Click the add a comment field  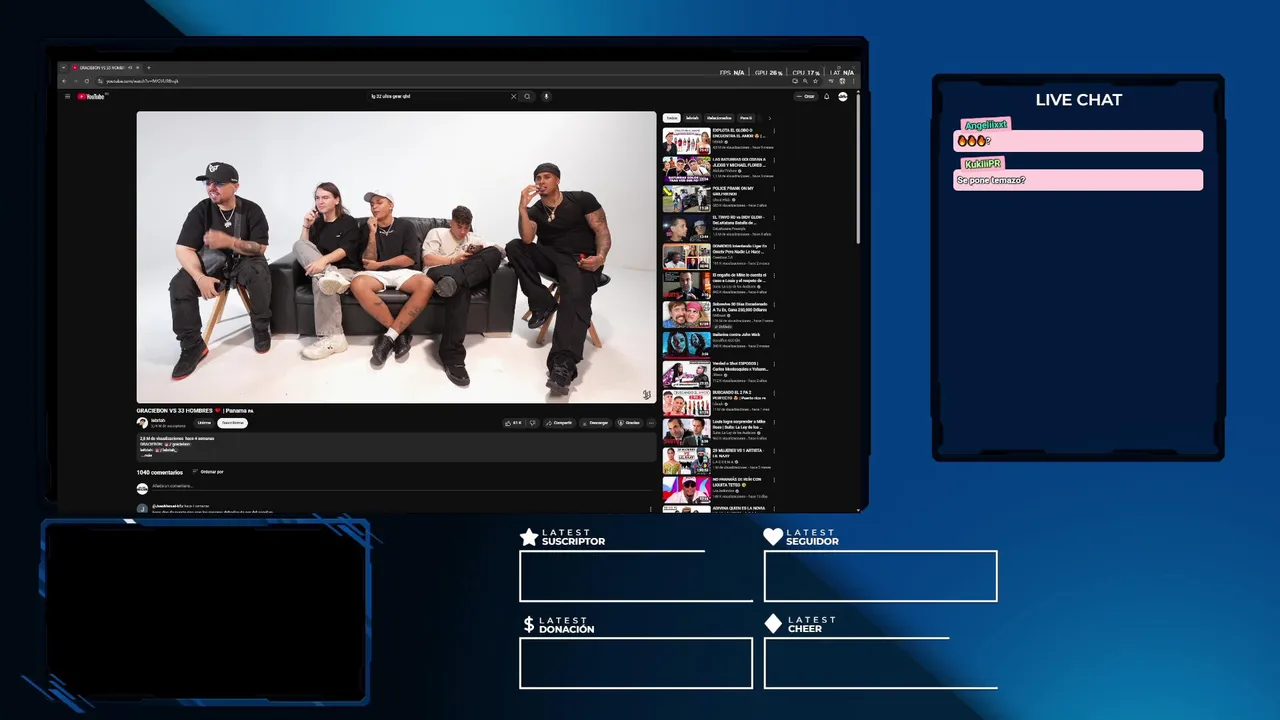click(x=400, y=487)
